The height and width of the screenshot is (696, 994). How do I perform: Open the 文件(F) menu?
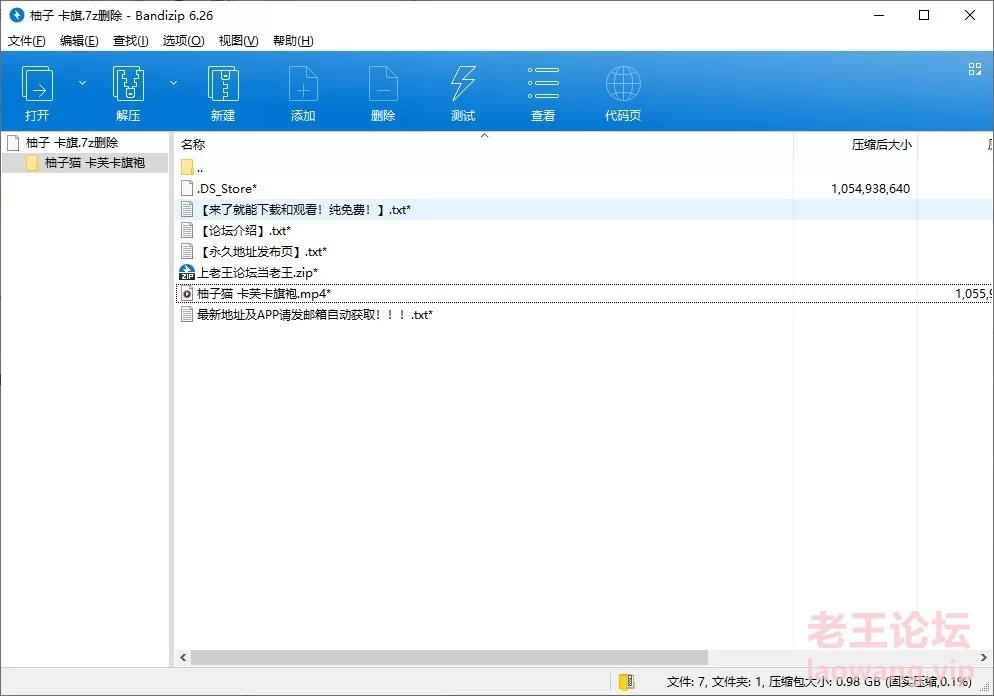[27, 41]
